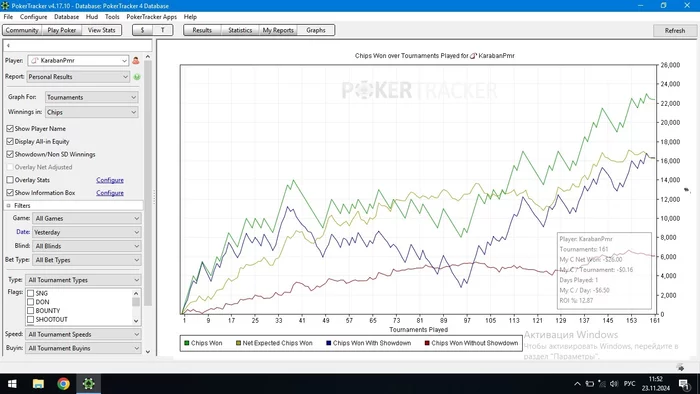Click the View Stats button
Screen dimensions: 700x394
click(101, 30)
